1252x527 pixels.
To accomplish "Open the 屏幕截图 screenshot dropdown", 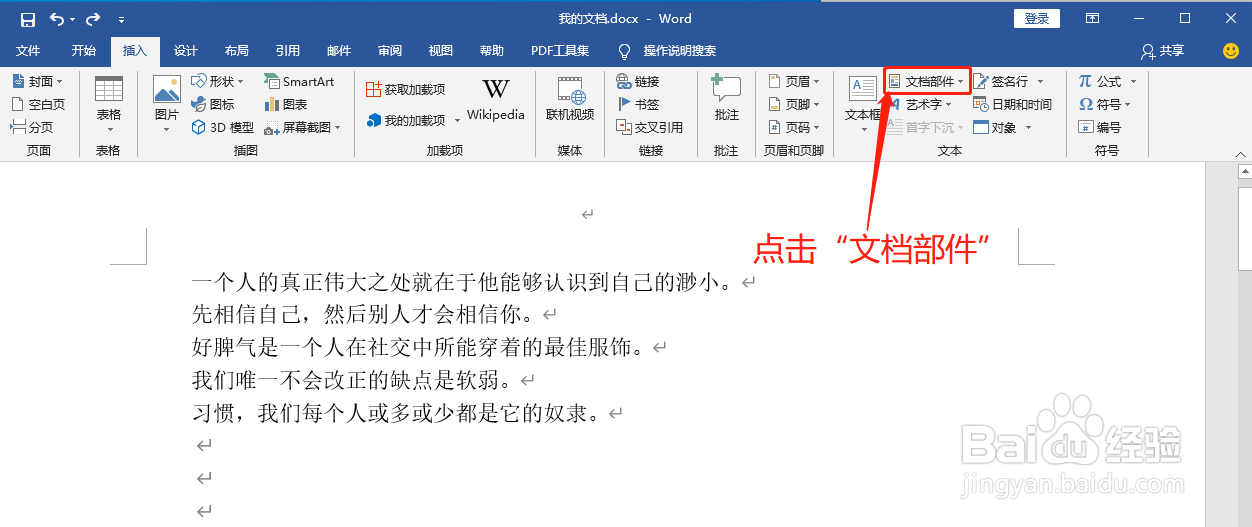I will [x=303, y=127].
